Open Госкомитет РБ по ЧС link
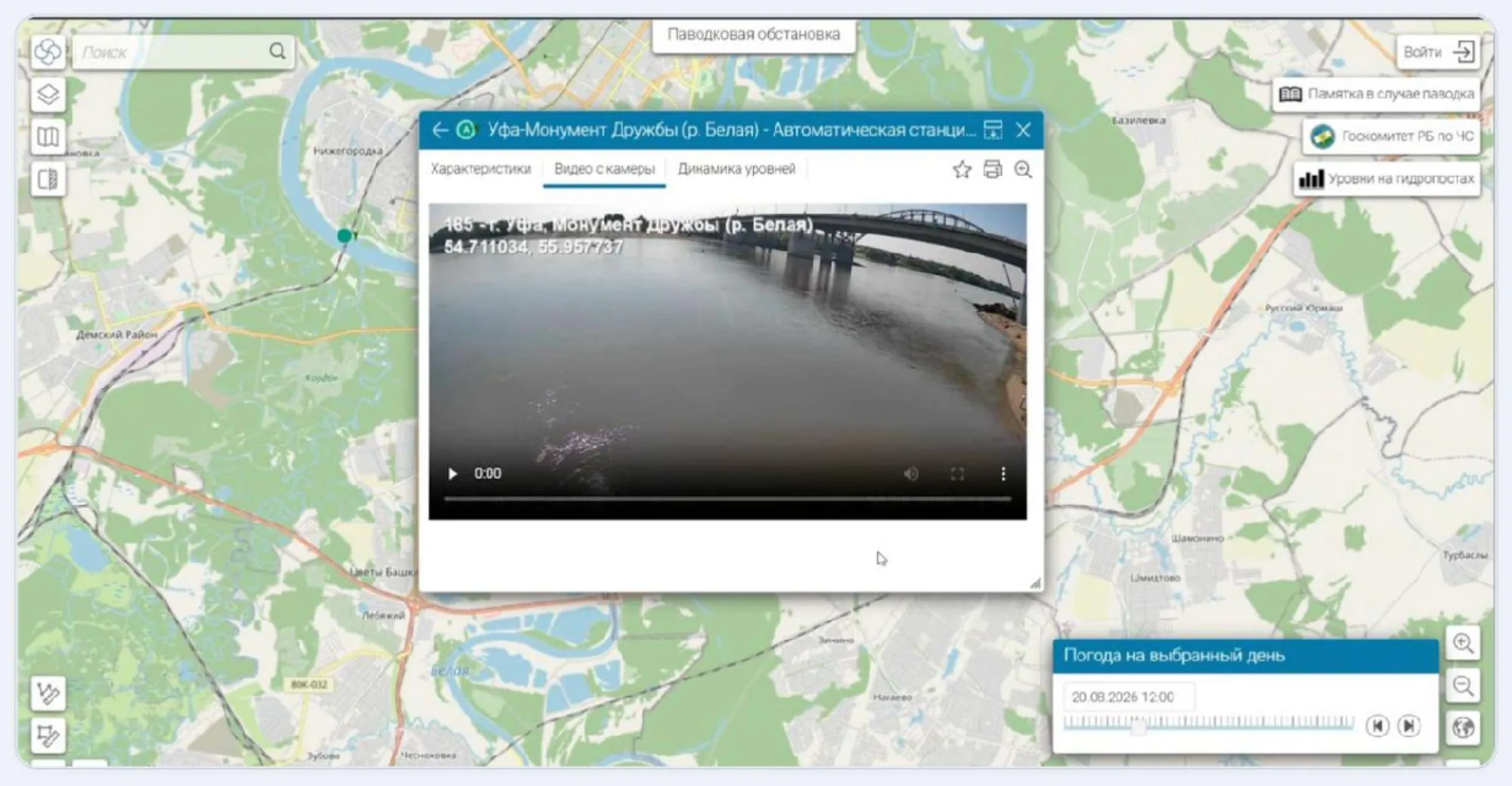 tap(1391, 136)
